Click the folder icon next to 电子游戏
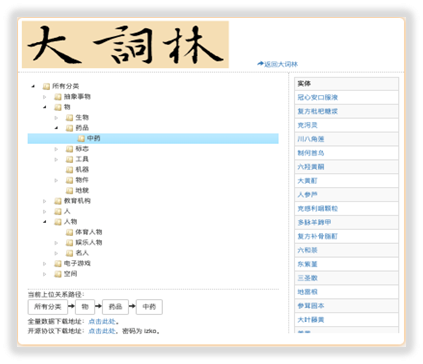The height and width of the screenshot is (364, 423). click(x=58, y=264)
